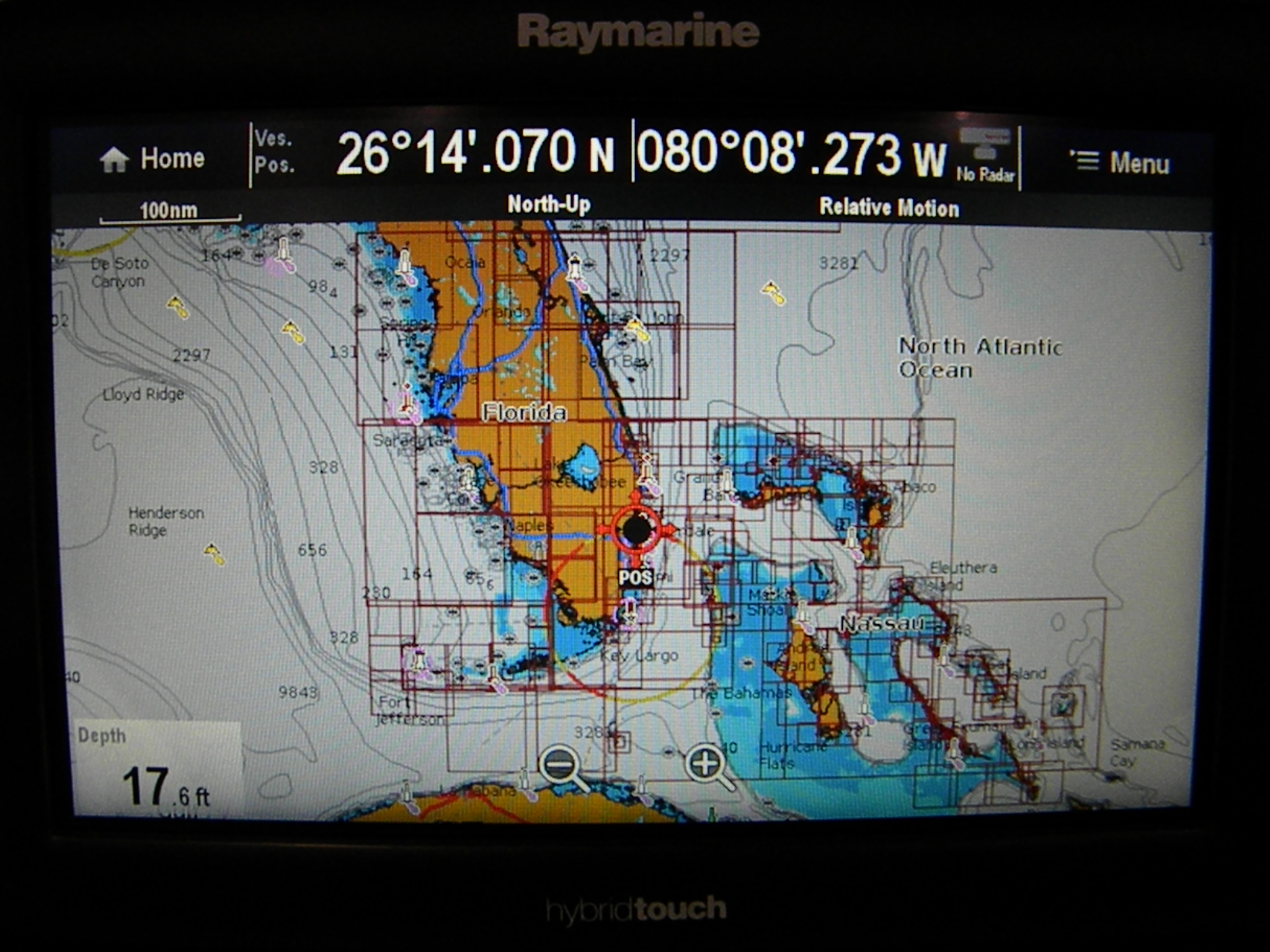This screenshot has height=952, width=1270.
Task: Tap the 100nm chart scale indicator
Action: coord(170,211)
